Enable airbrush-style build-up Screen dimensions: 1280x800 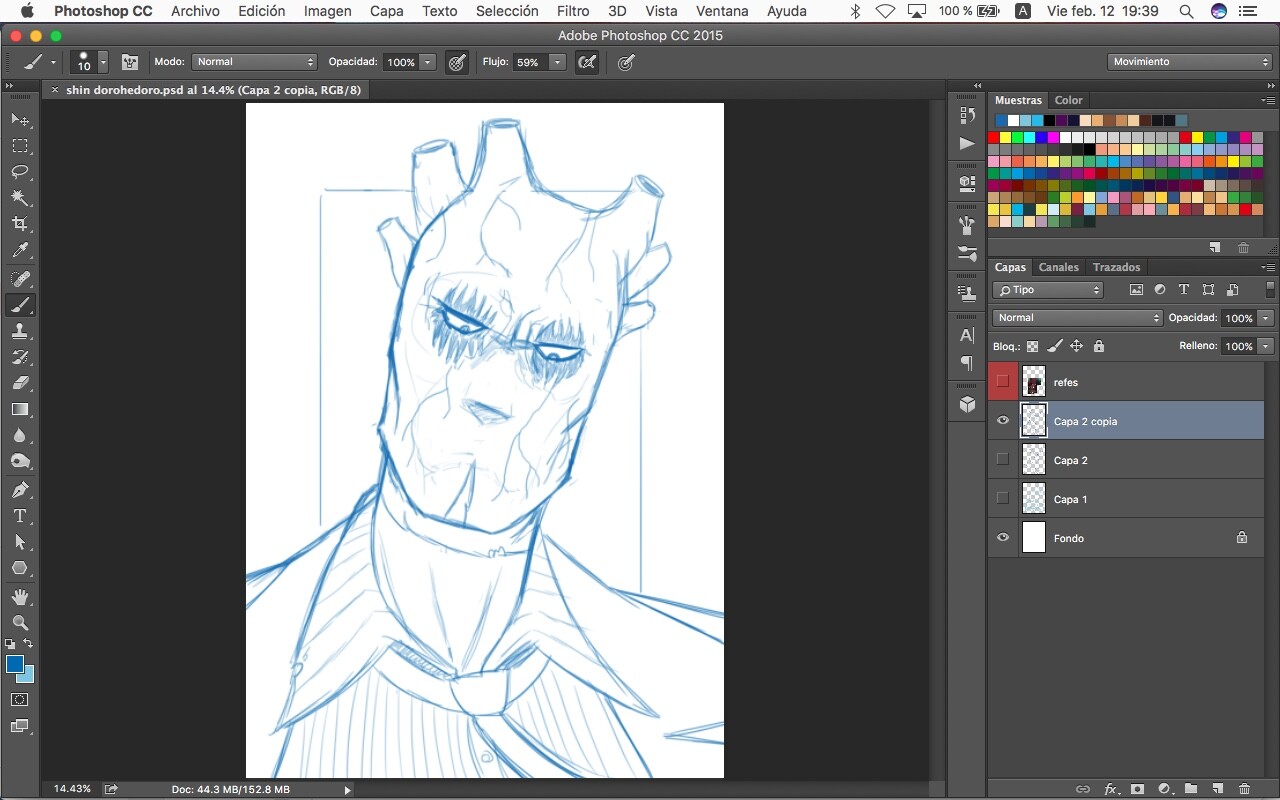pos(588,62)
